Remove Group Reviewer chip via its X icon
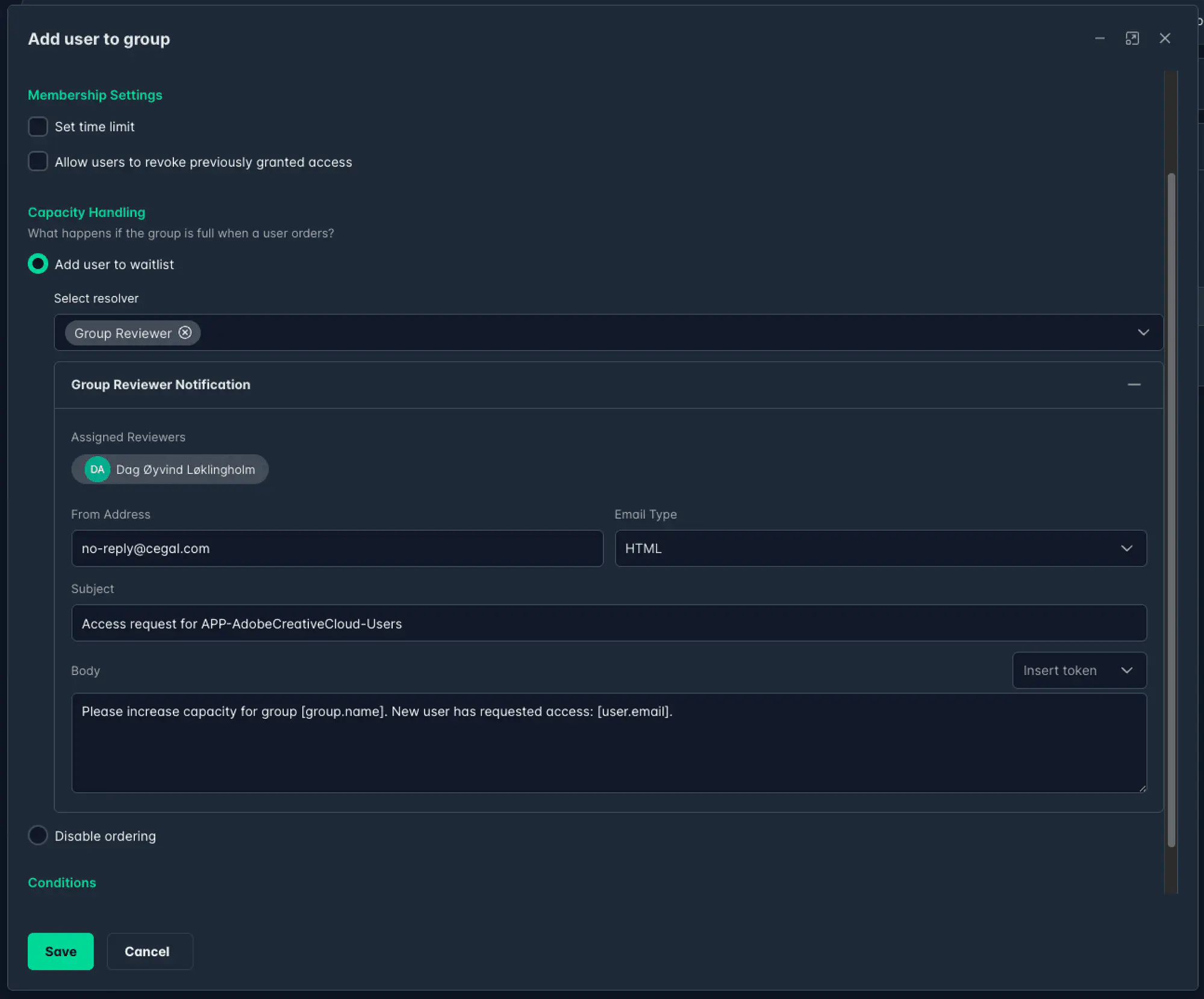 pos(185,333)
